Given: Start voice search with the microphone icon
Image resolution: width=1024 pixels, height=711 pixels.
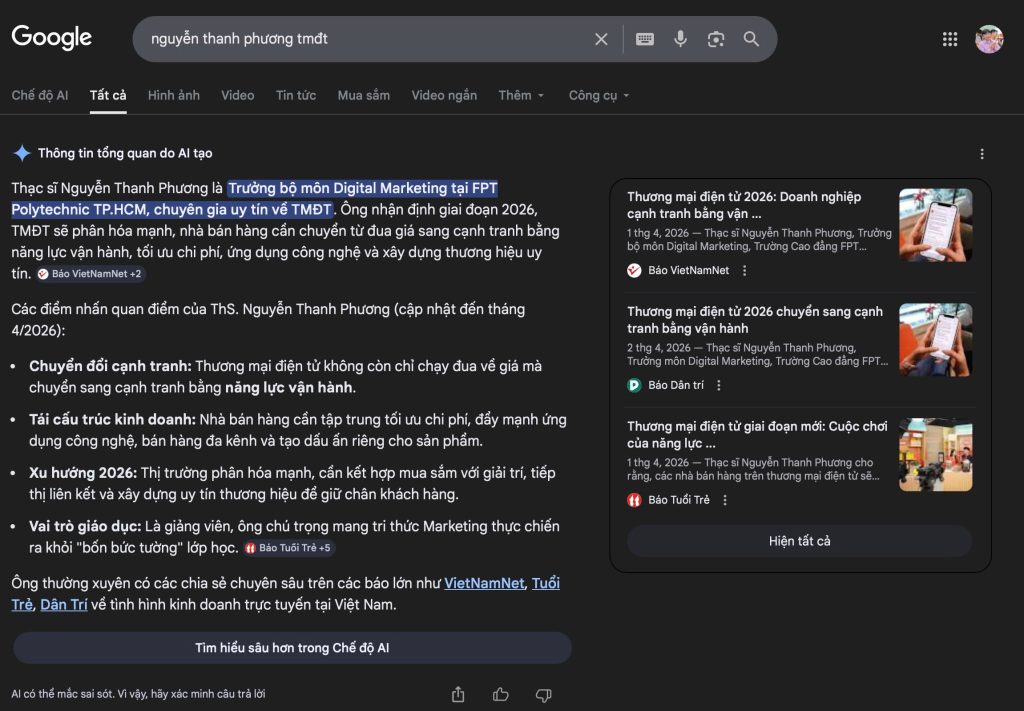Looking at the screenshot, I should click(680, 39).
